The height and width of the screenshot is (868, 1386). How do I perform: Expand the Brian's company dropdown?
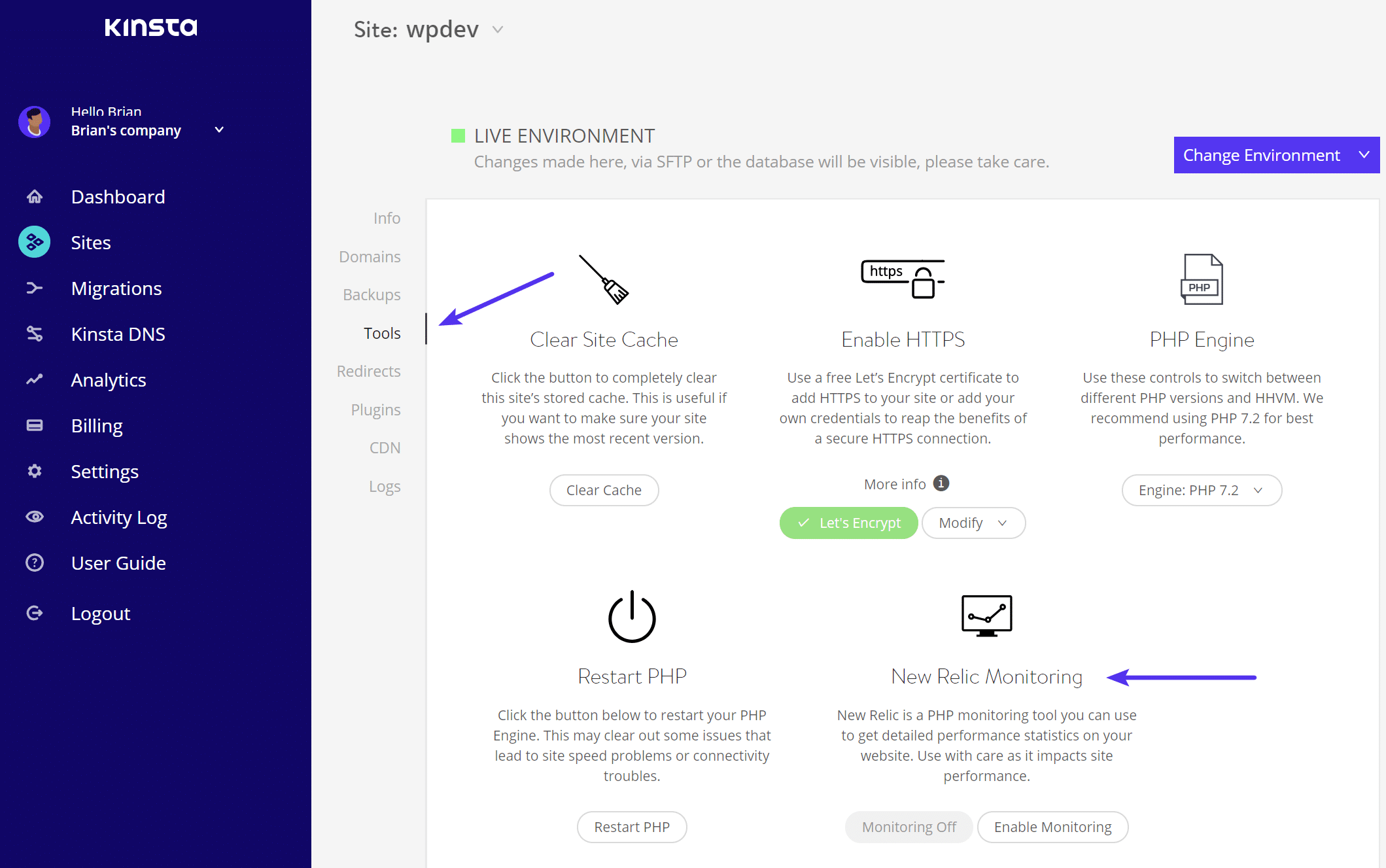point(220,130)
